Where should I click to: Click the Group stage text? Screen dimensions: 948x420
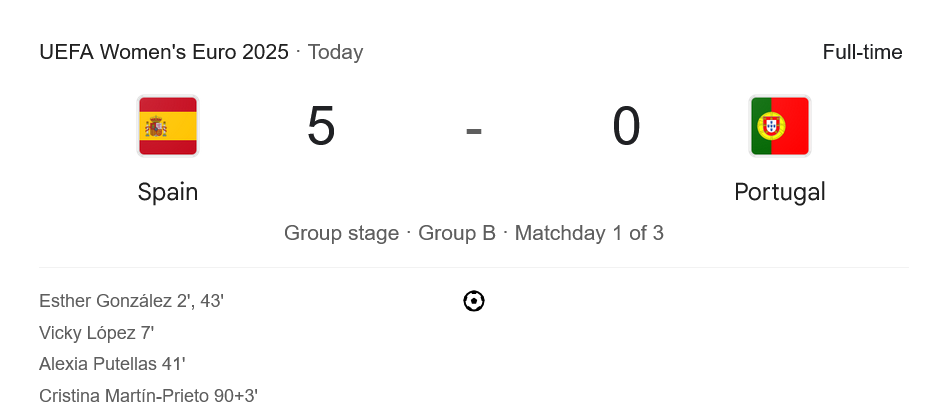point(341,233)
